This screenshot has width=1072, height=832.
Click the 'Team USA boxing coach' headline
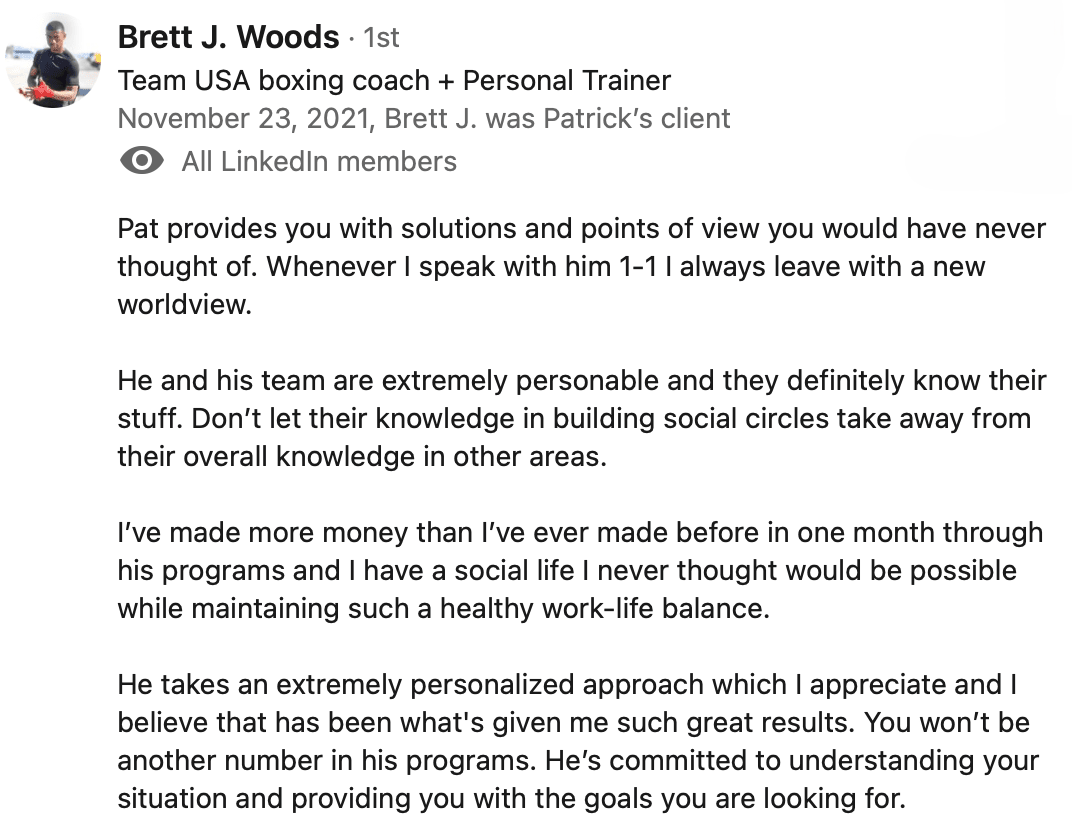point(273,81)
